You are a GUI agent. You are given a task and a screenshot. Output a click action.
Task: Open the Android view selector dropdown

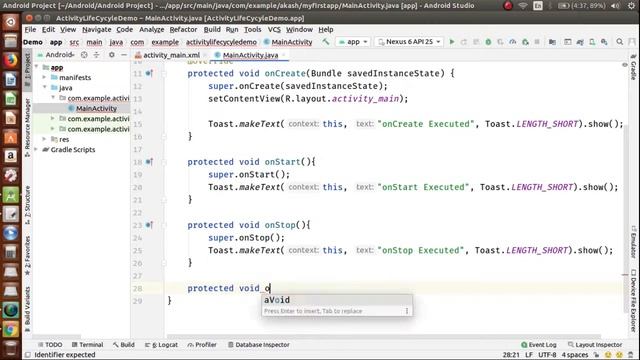tap(56, 55)
